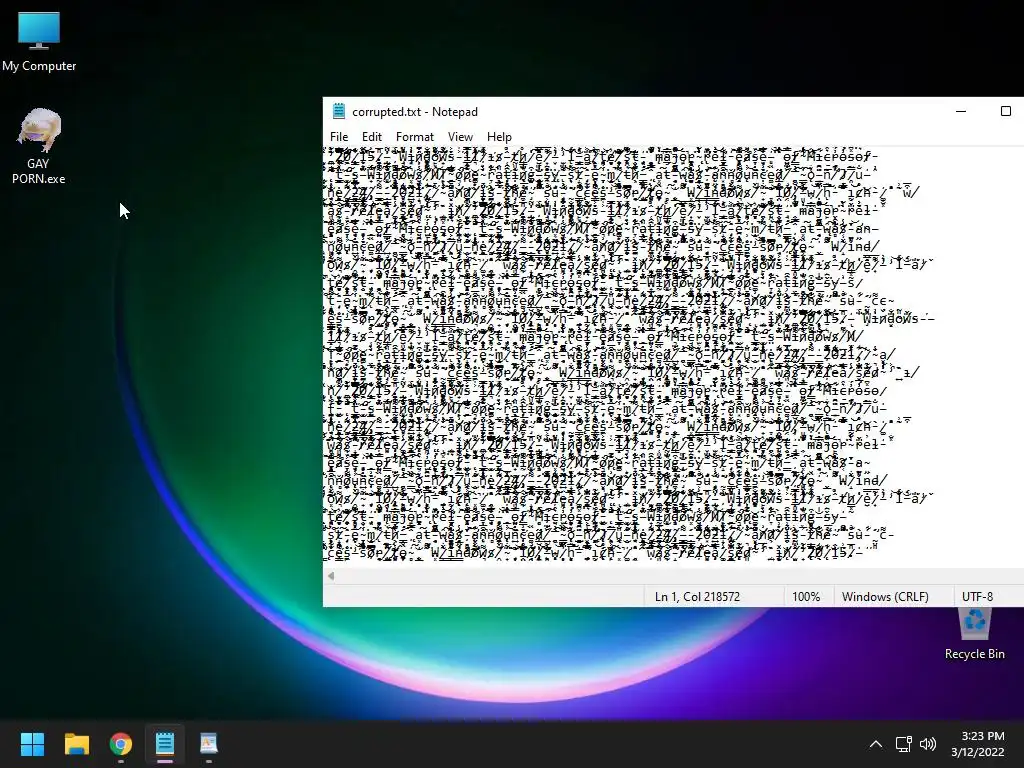Click the 'Ln 1, Col 218572' status entry
1024x768 pixels.
coord(697,596)
